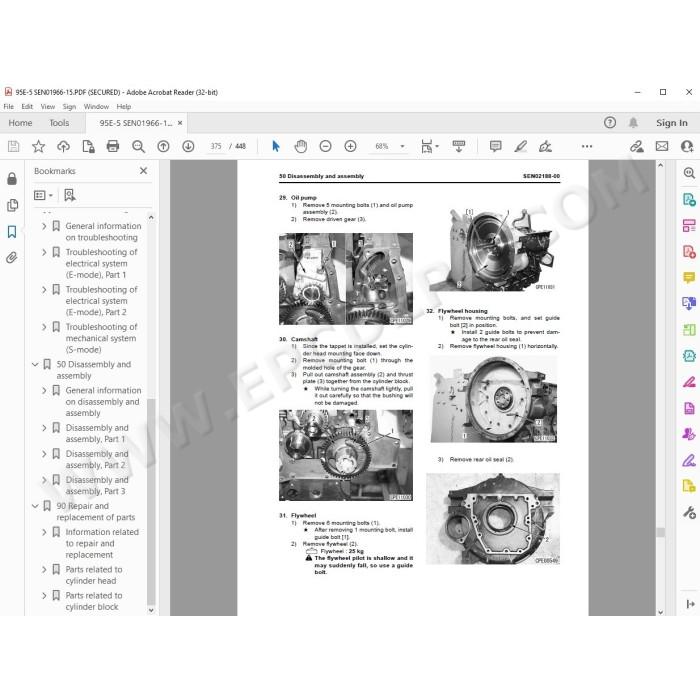Screen dimensions: 700x700
Task: Open the zoom percentage dropdown
Action: [402, 146]
